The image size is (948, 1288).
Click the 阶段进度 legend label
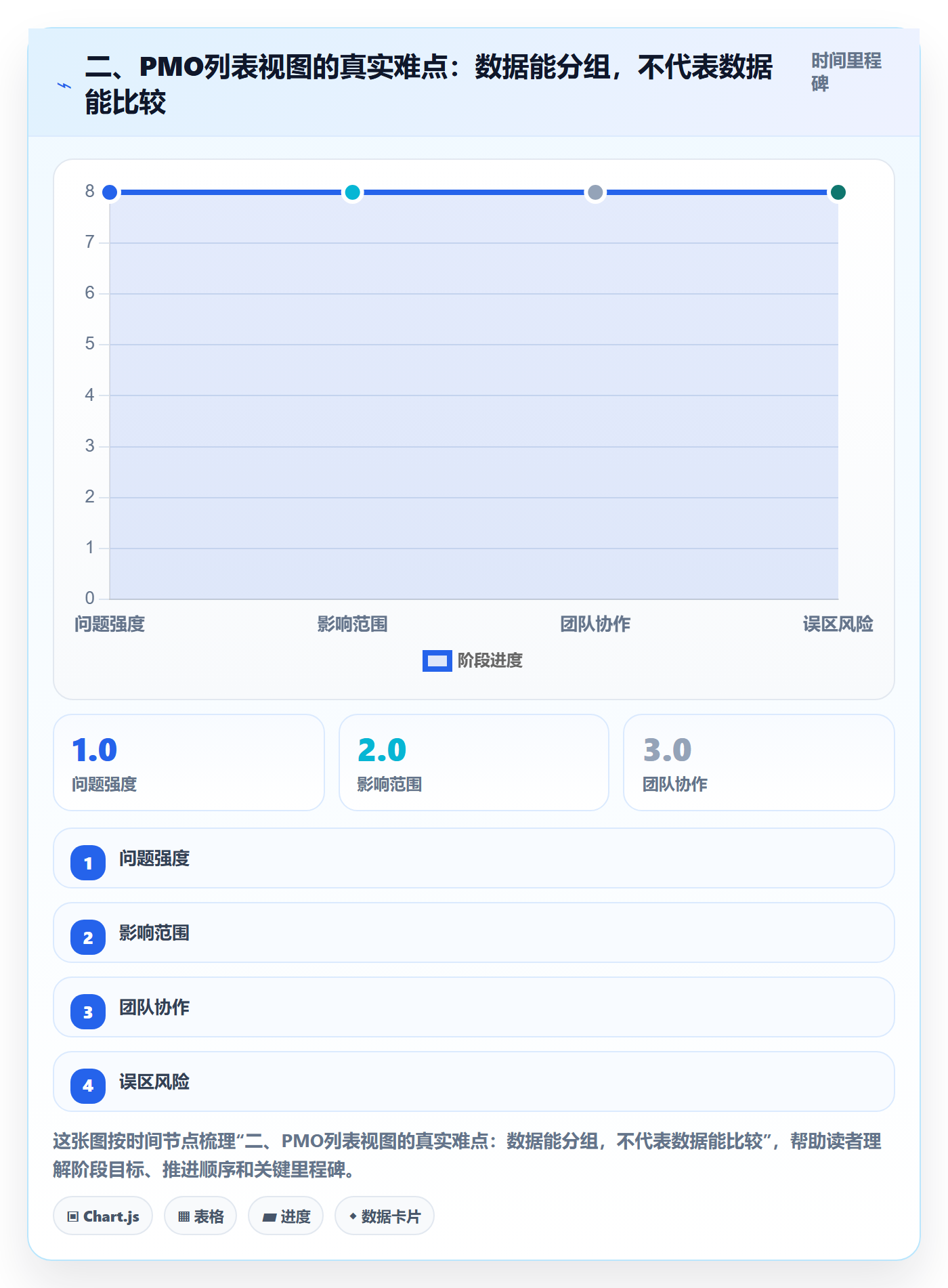pos(490,660)
